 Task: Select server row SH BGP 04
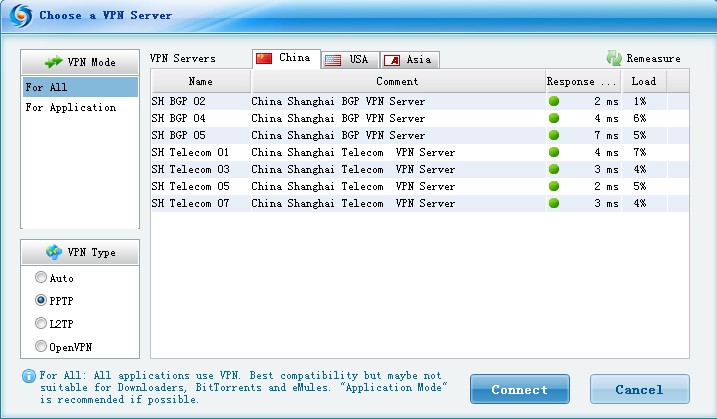pos(420,118)
